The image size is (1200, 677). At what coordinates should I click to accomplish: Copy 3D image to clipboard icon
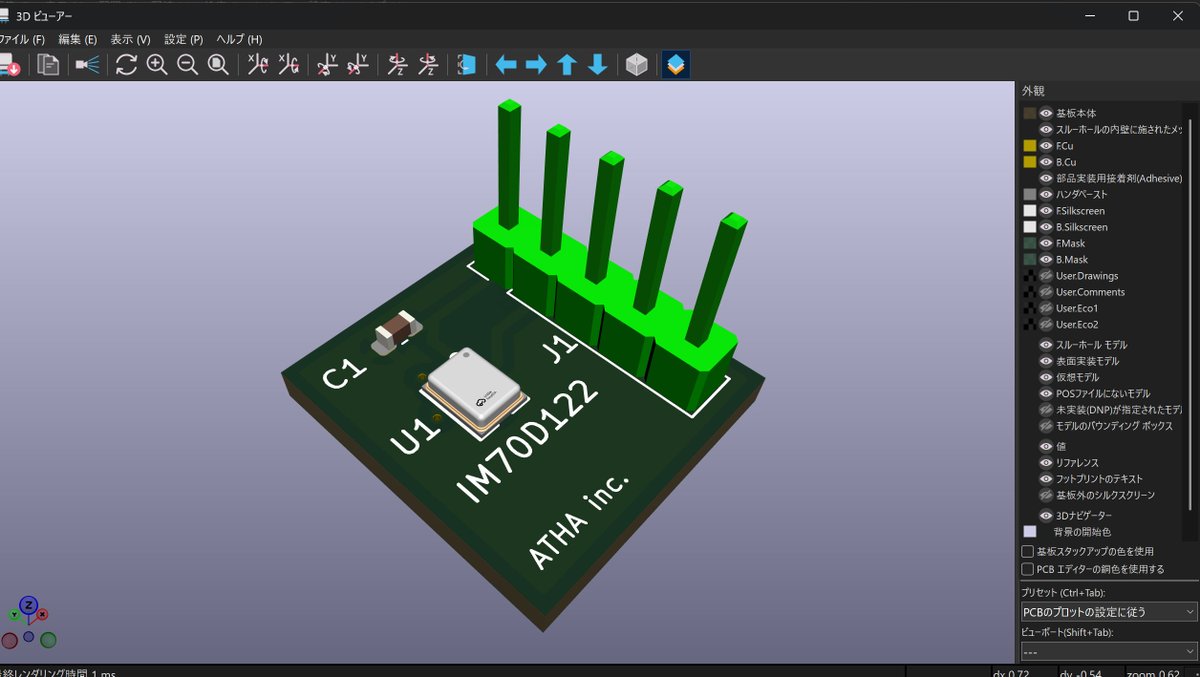click(x=48, y=65)
